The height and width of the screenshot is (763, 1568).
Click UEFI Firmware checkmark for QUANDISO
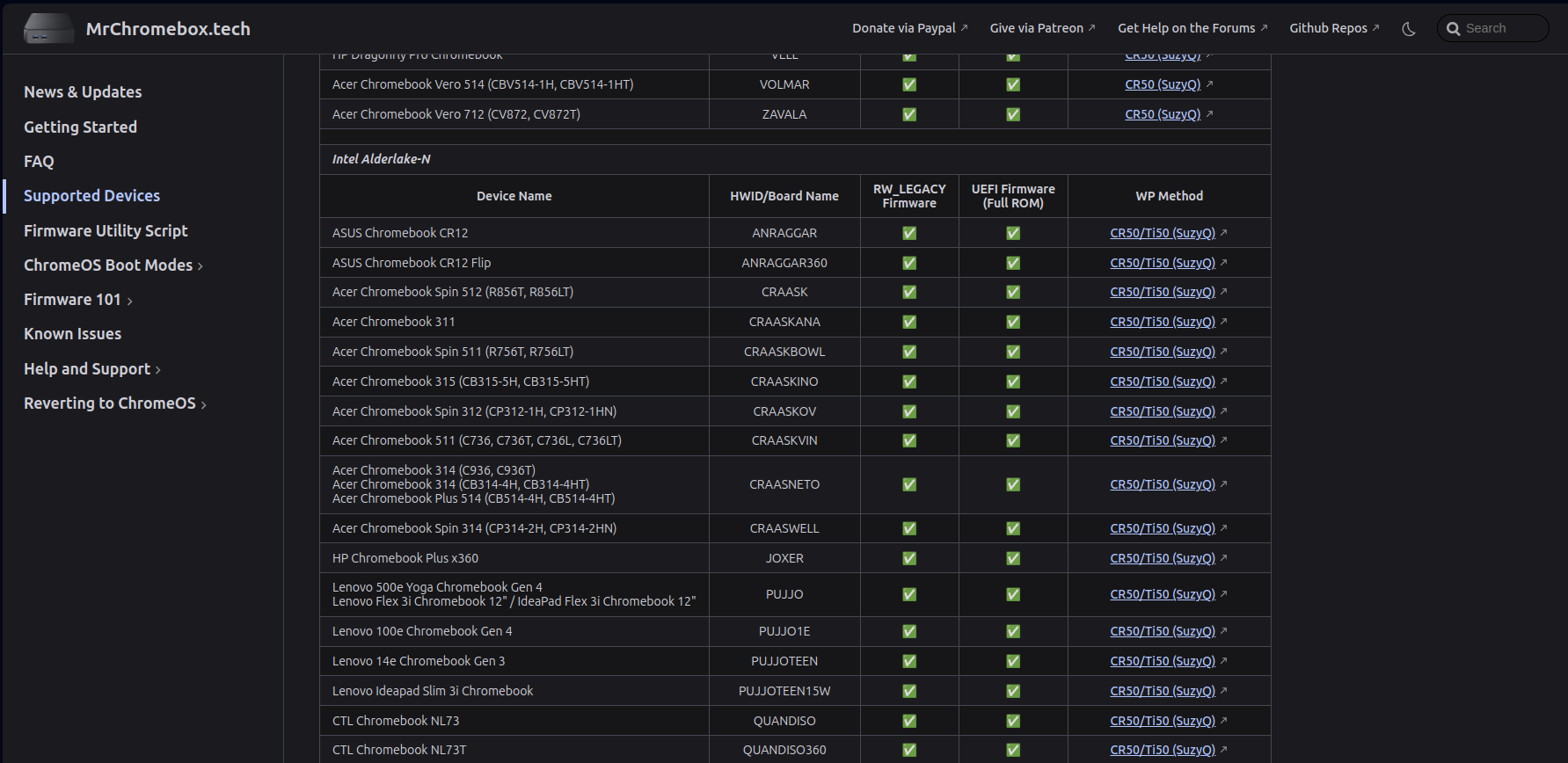pos(1013,721)
